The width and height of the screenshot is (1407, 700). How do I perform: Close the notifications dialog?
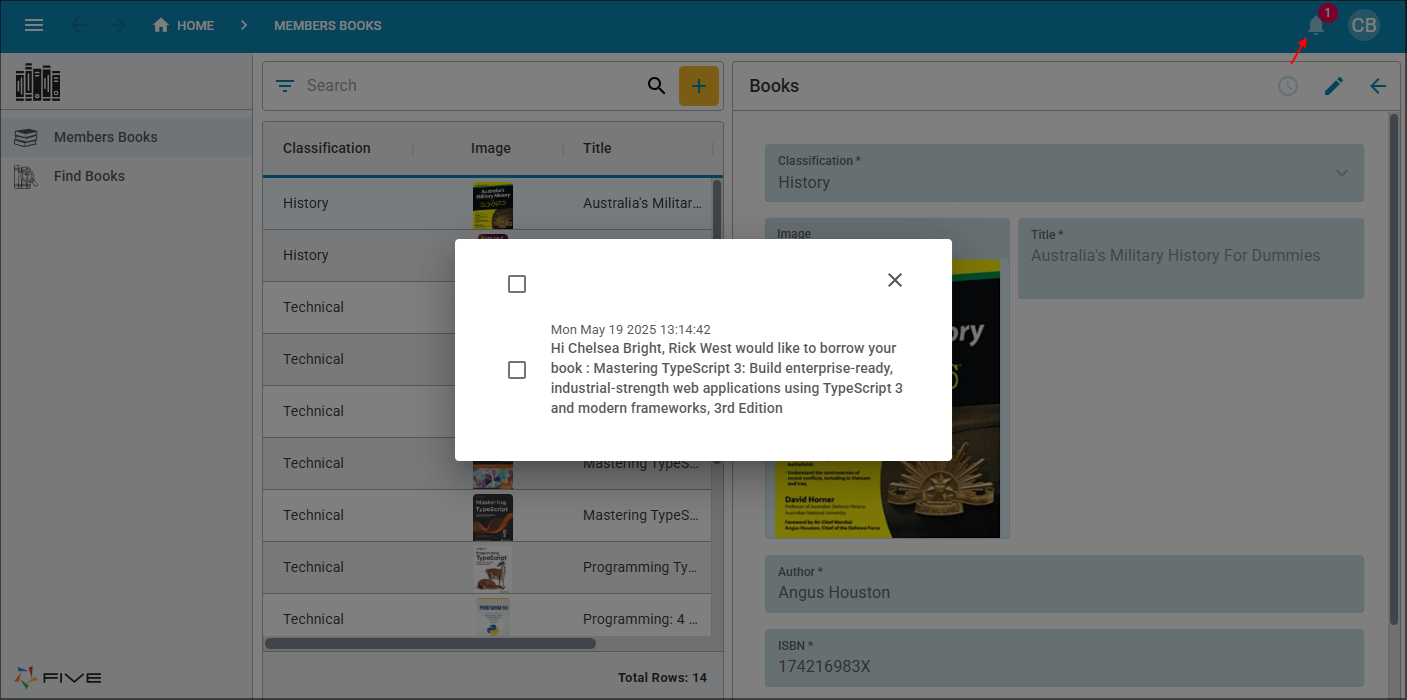(895, 280)
